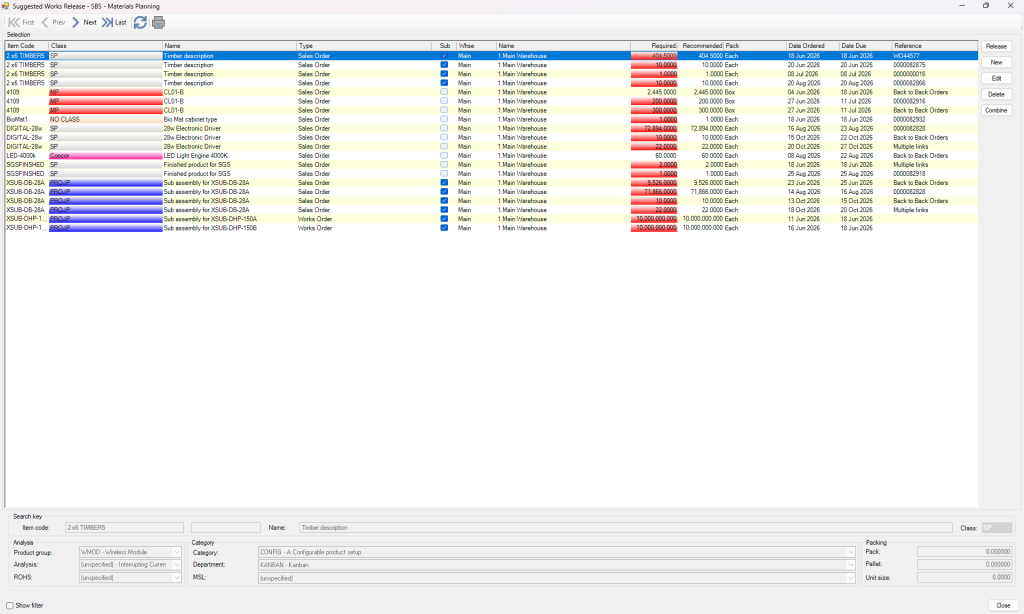Click the Close button at bottom right
The height and width of the screenshot is (614, 1024).
[x=1003, y=606]
